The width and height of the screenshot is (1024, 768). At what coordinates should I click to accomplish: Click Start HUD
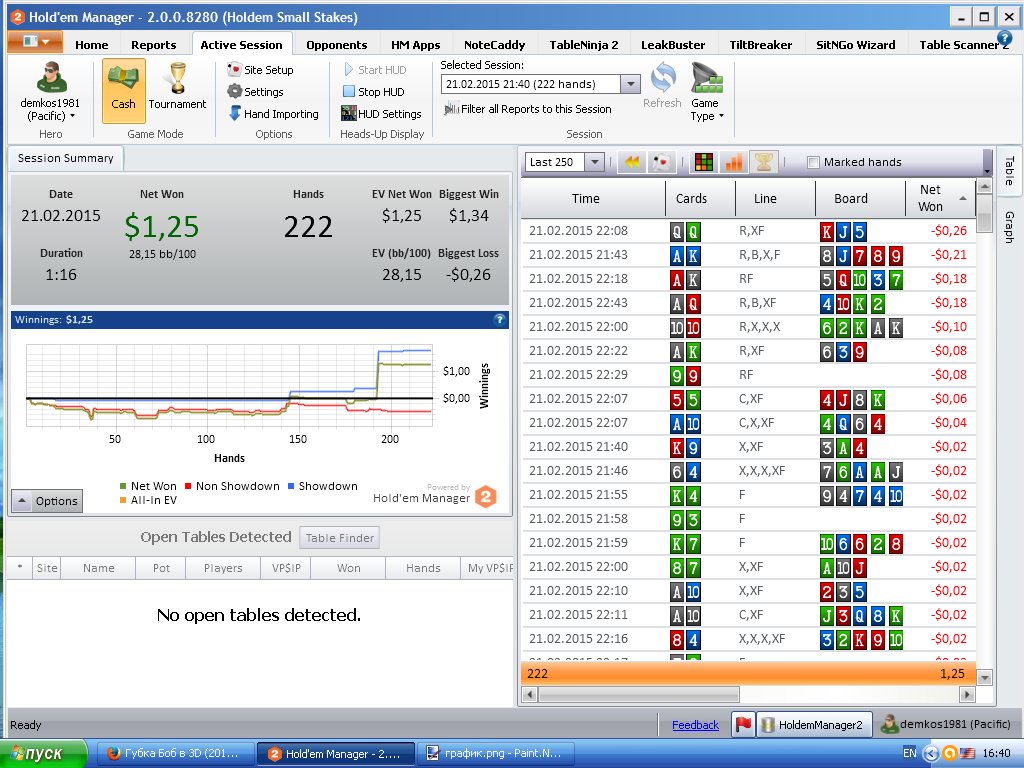coord(375,70)
